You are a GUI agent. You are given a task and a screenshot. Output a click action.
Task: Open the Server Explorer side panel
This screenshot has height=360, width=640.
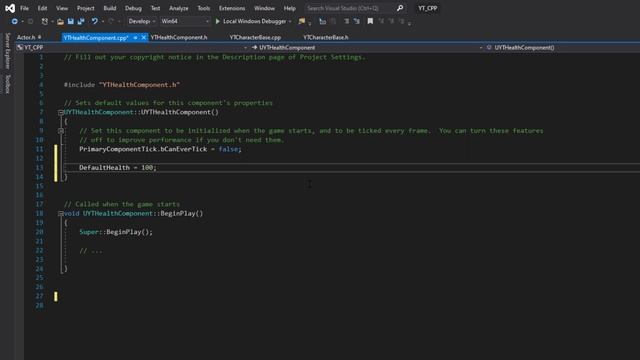pyautogui.click(x=7, y=51)
